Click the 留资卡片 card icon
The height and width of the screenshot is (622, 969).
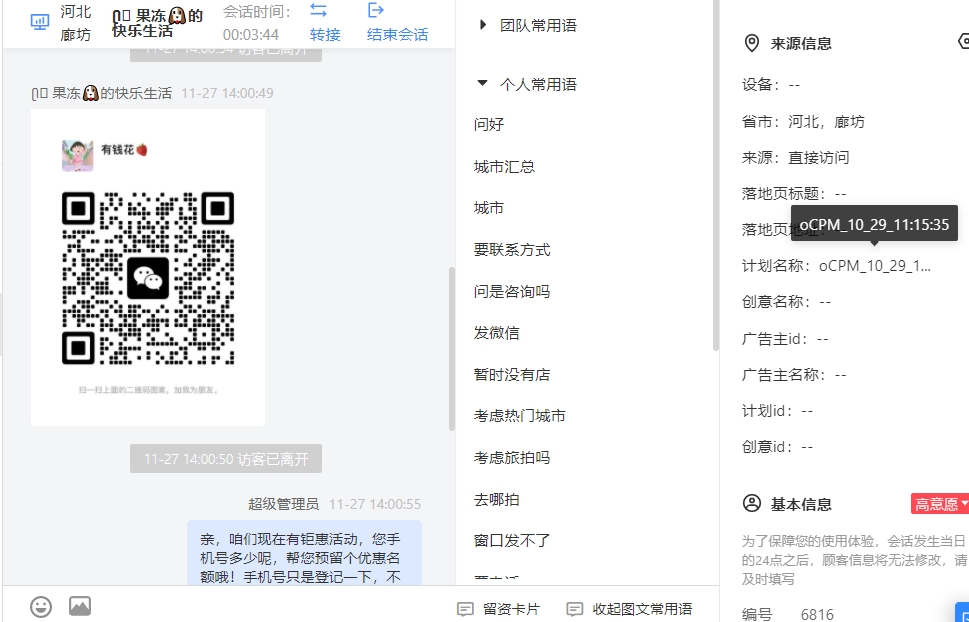(x=465, y=609)
